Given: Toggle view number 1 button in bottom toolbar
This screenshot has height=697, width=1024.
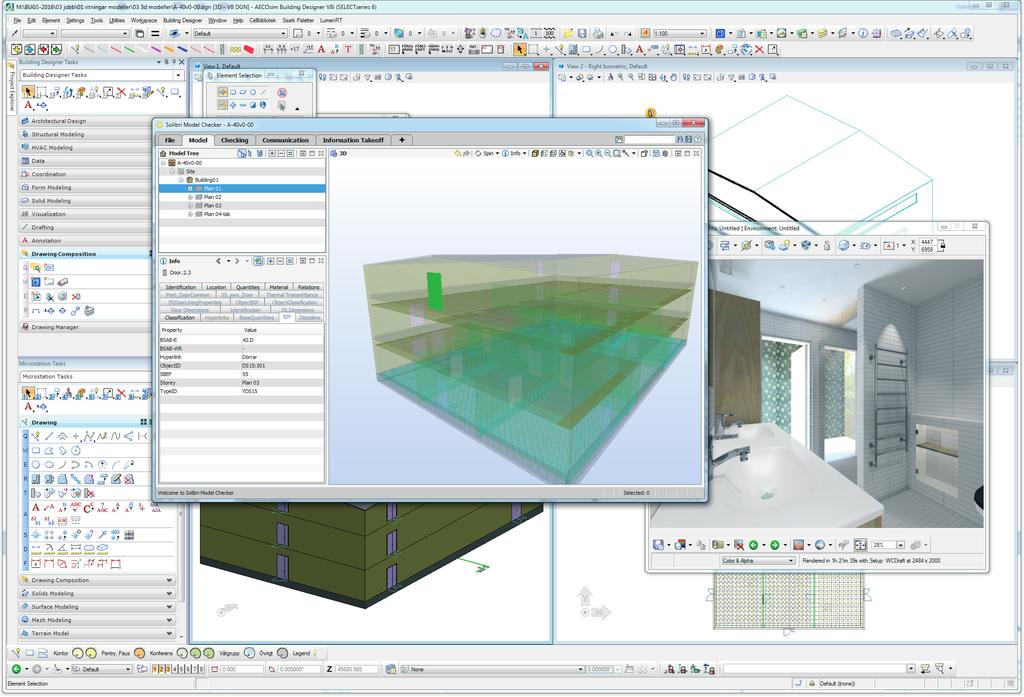Looking at the screenshot, I should pos(155,669).
